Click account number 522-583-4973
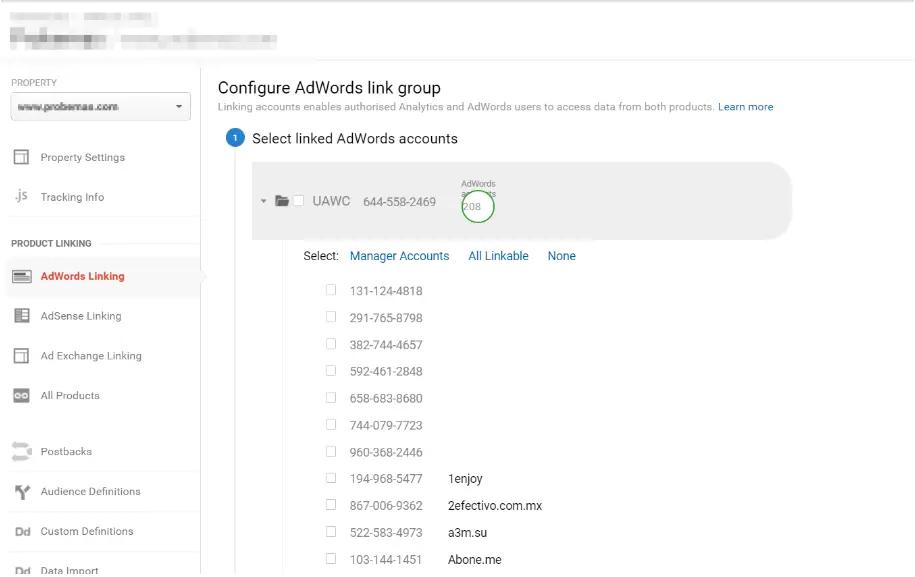Viewport: 915px width, 577px height. [386, 533]
